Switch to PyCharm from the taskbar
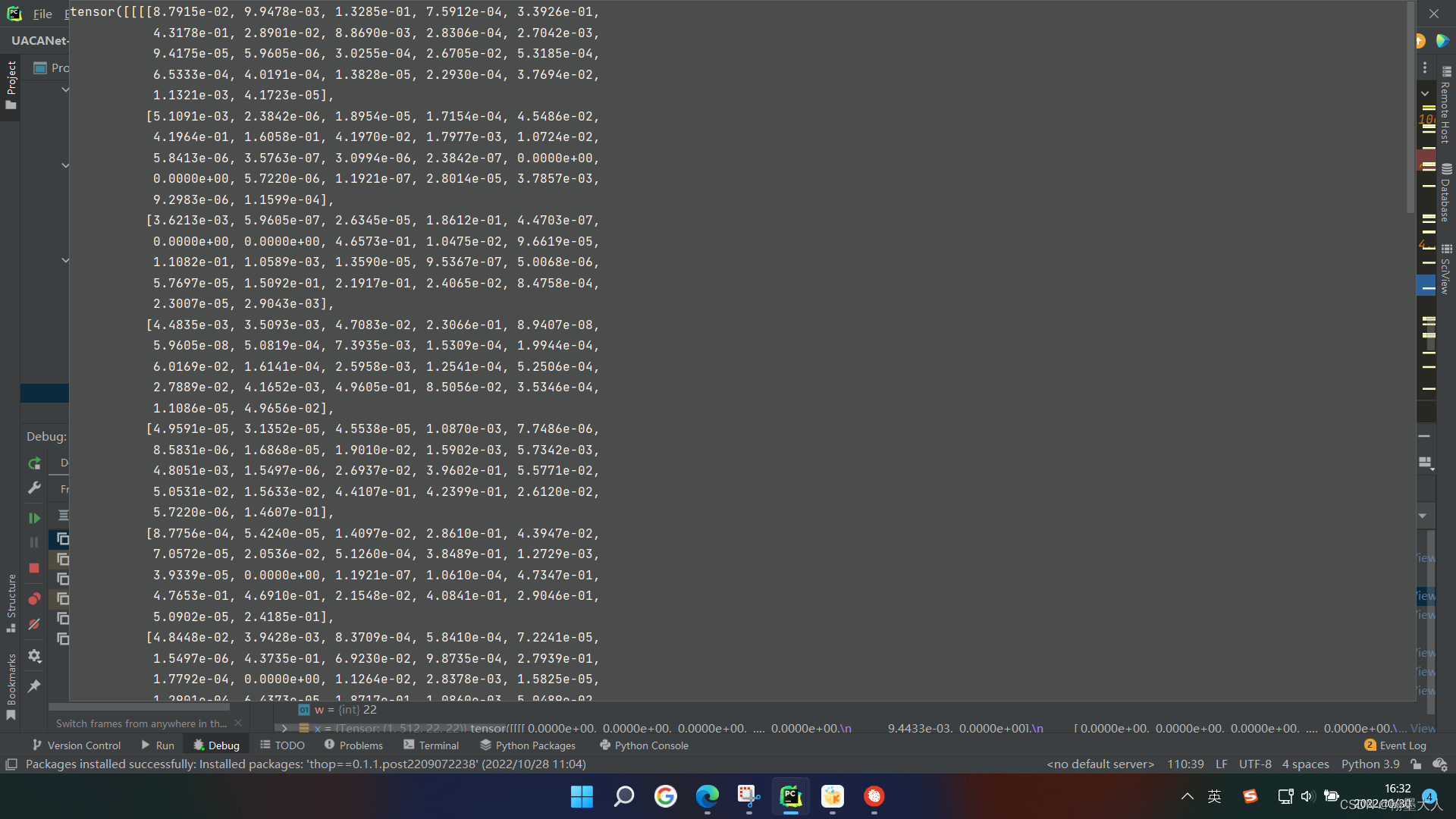This screenshot has height=819, width=1456. click(791, 796)
